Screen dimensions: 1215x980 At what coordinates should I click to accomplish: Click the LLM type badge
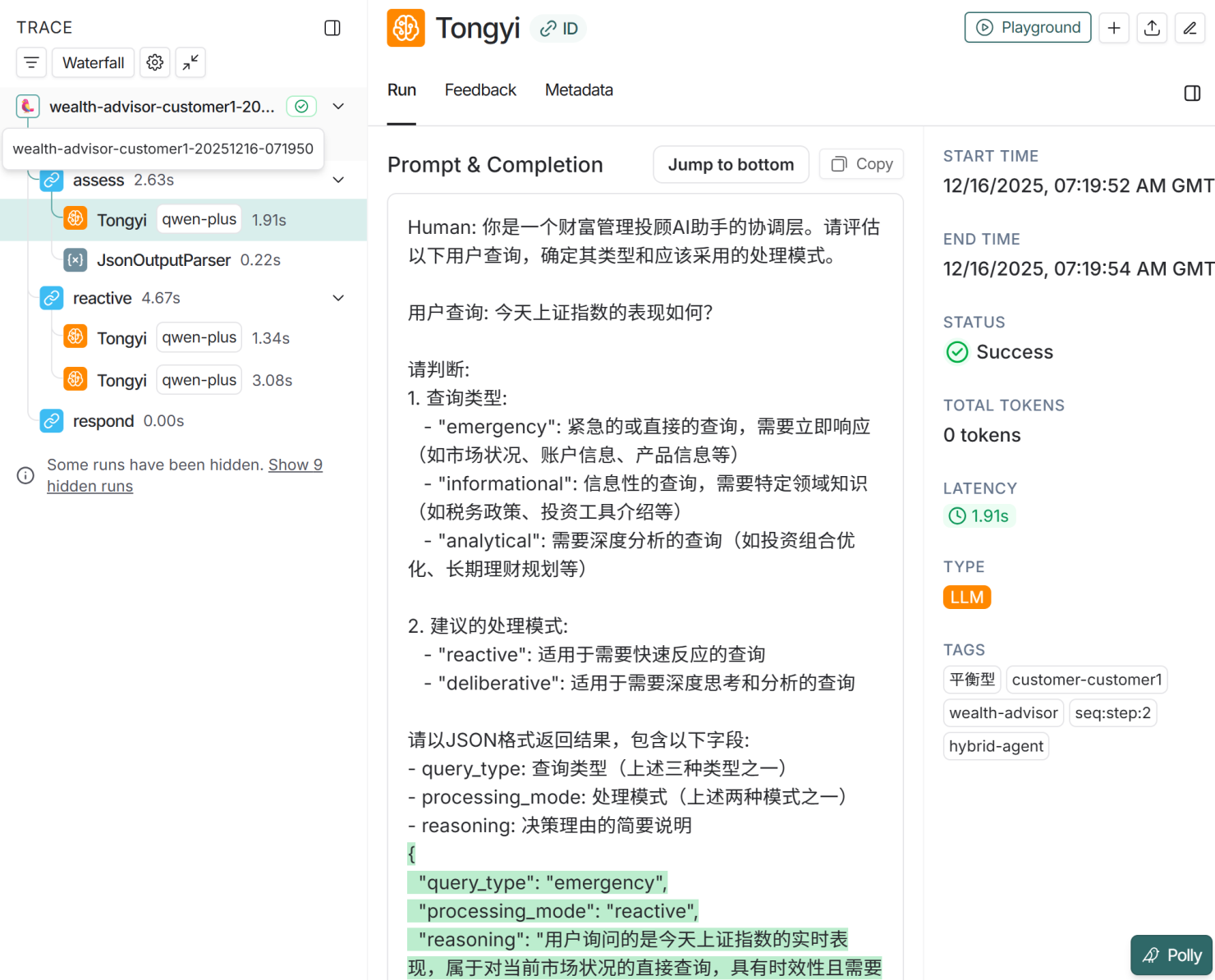pyautogui.click(x=967, y=597)
